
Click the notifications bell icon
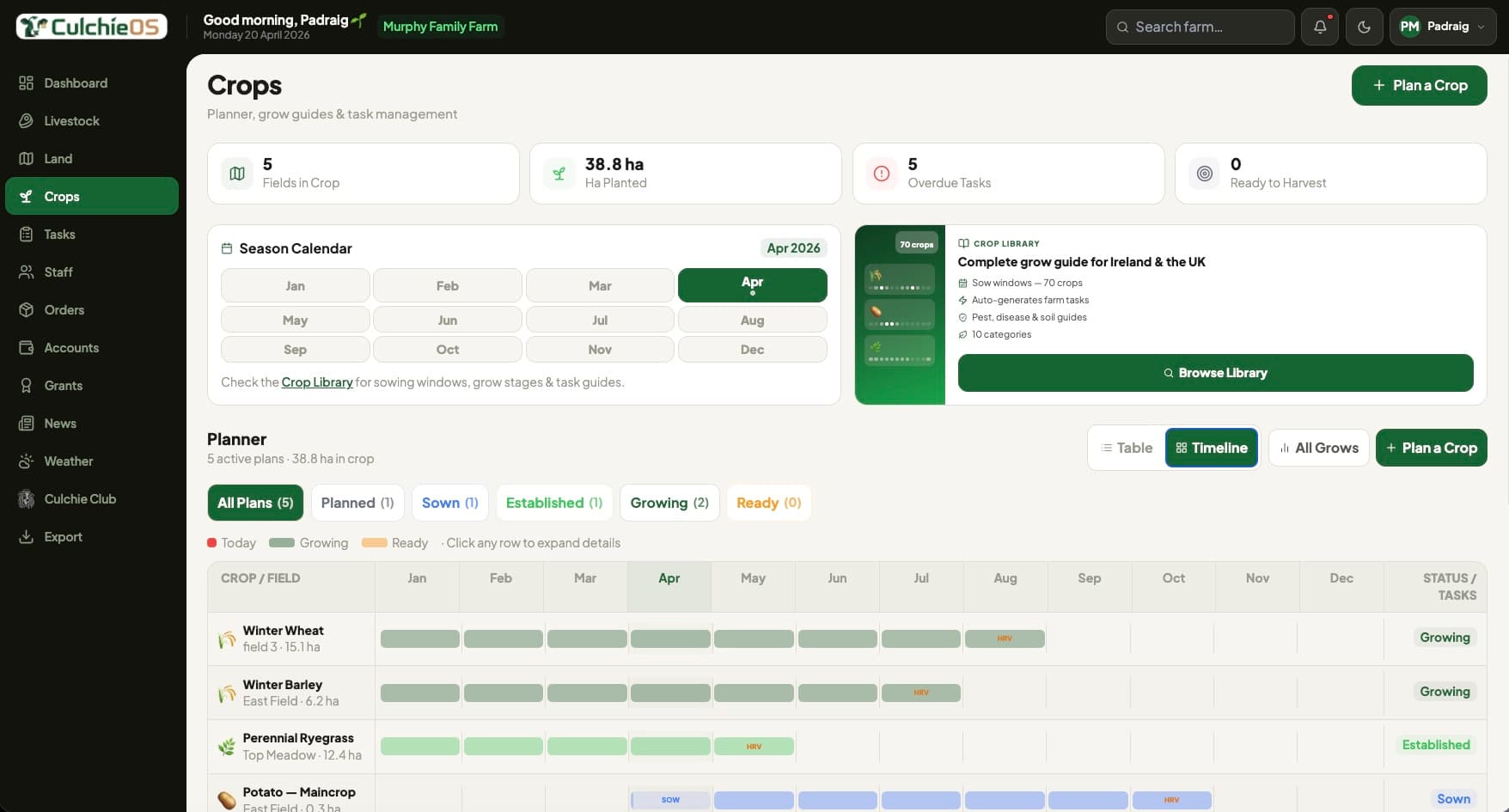(x=1320, y=27)
